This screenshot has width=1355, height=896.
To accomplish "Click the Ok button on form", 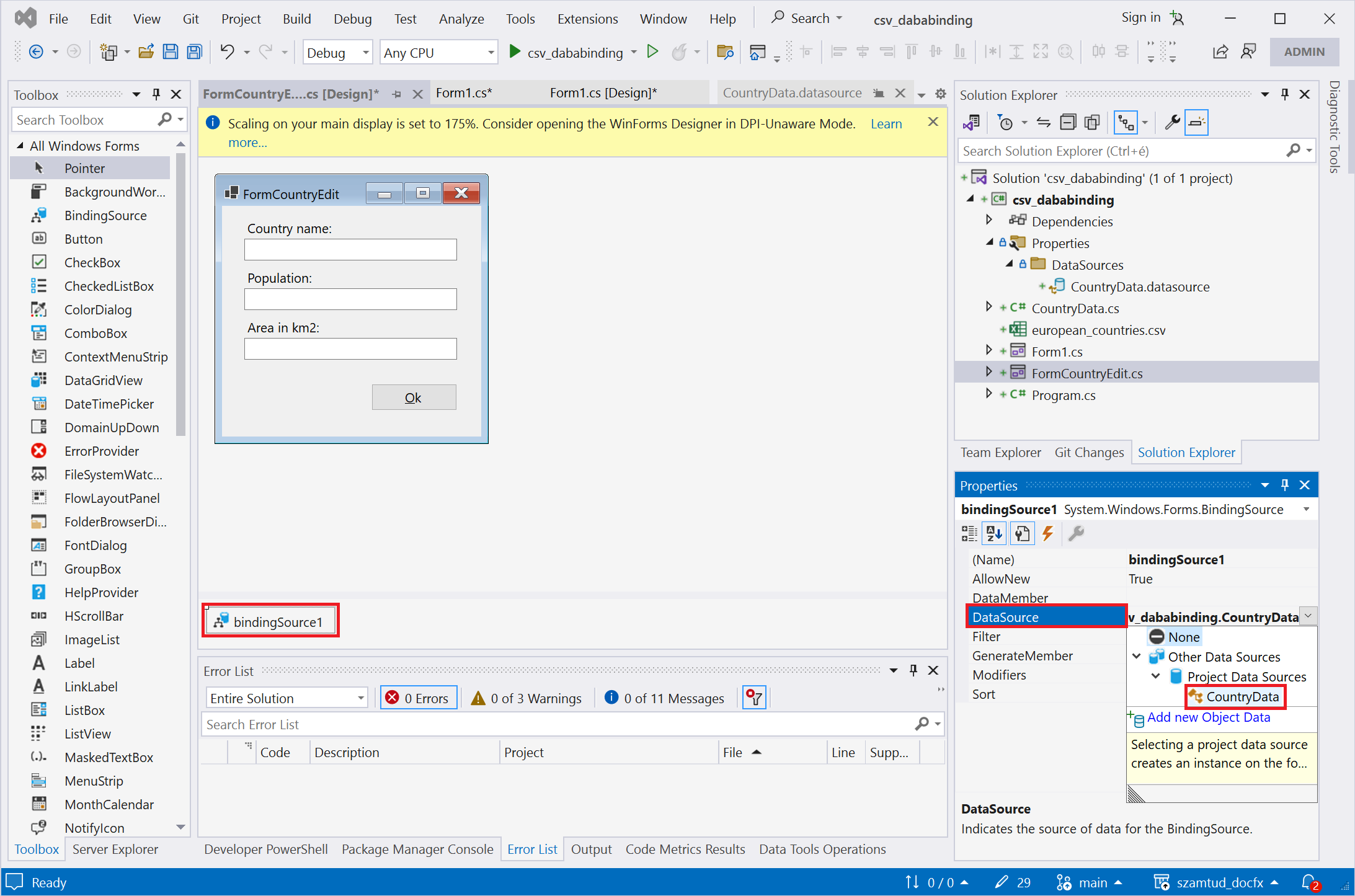I will [x=414, y=397].
